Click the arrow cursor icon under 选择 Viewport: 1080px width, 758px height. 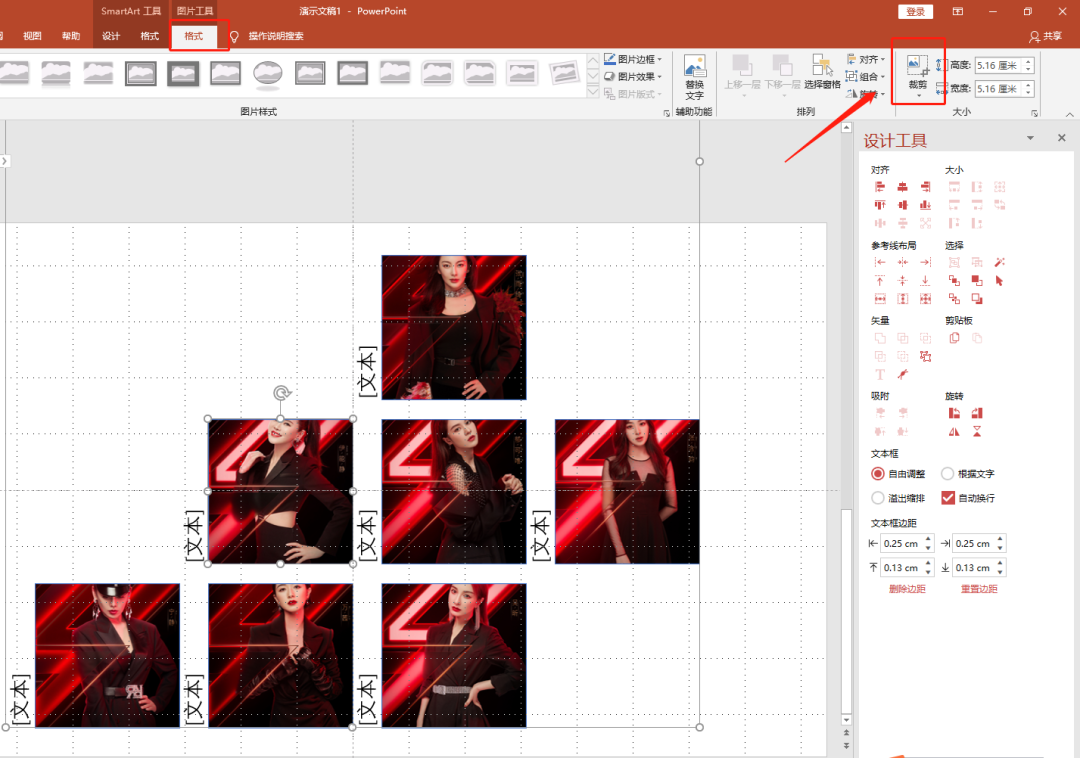[999, 281]
